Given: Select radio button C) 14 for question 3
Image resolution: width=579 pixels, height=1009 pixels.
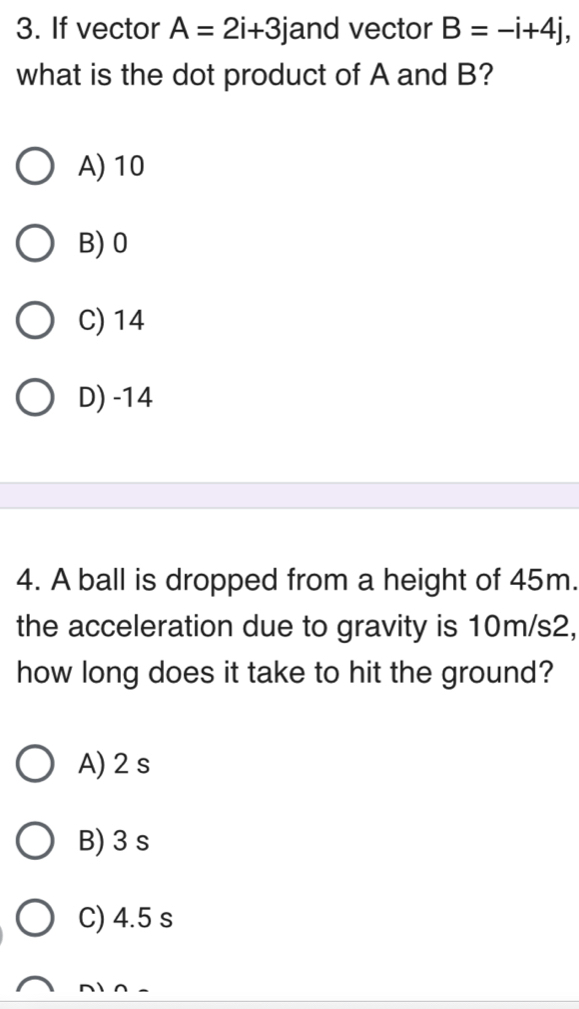Looking at the screenshot, I should tap(35, 320).
